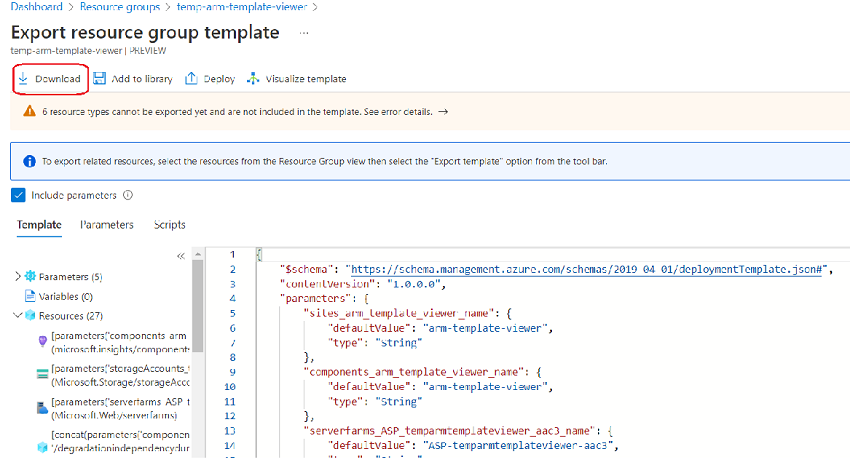Click the info icon beside Include parameters
Screen dimensions: 850x465
click(x=128, y=195)
